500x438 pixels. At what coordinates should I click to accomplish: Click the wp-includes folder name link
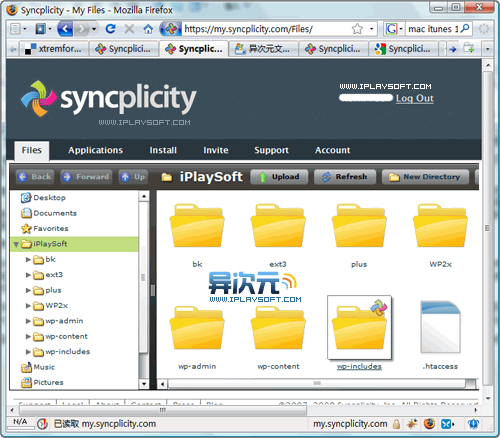pos(359,366)
